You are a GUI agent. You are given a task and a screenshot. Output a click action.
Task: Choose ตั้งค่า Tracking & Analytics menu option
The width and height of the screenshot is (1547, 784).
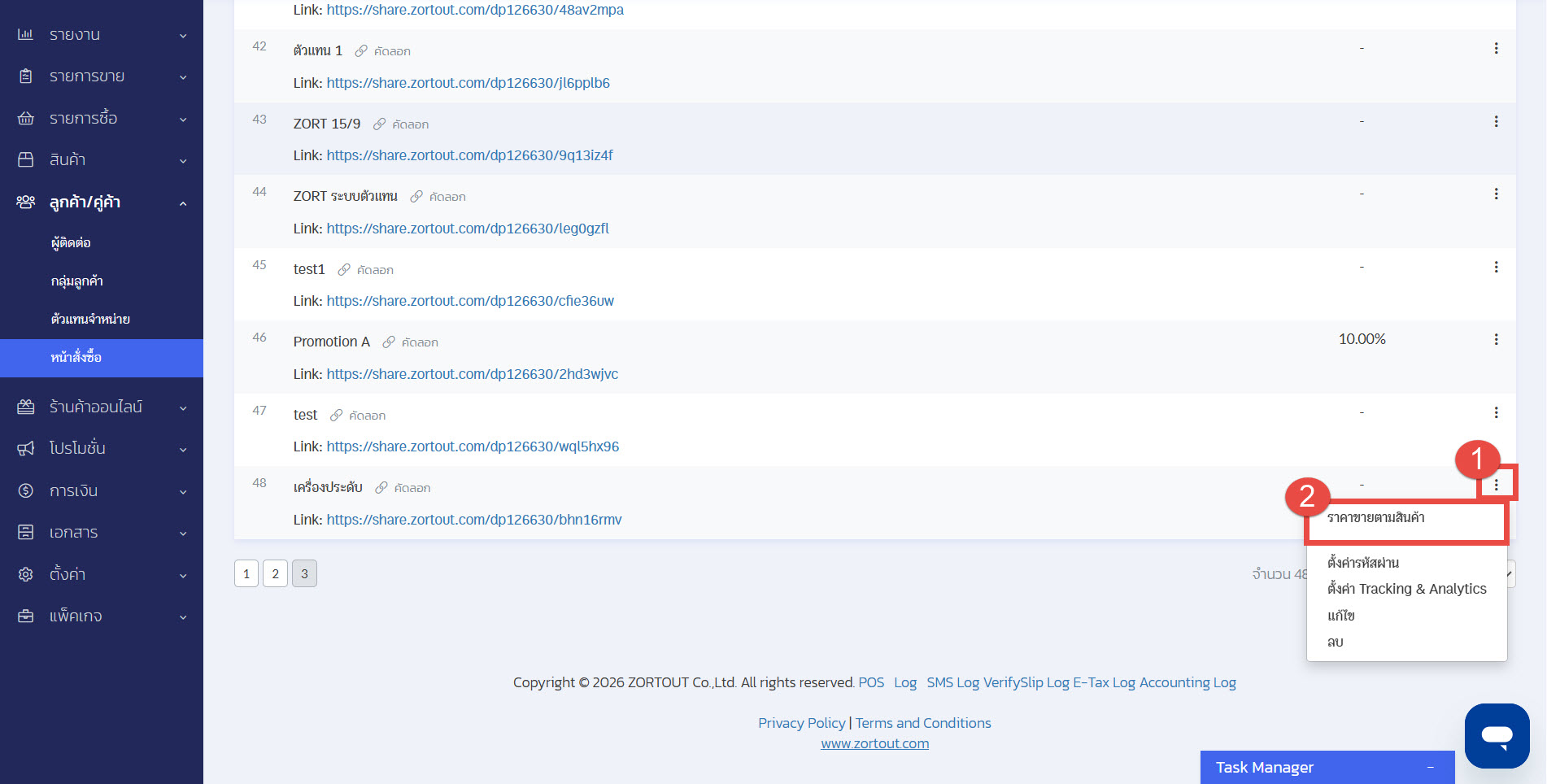(1406, 589)
